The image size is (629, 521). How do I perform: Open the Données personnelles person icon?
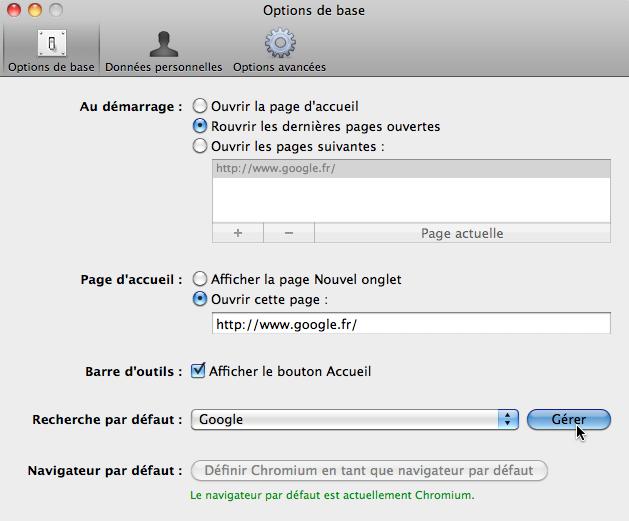(x=164, y=44)
